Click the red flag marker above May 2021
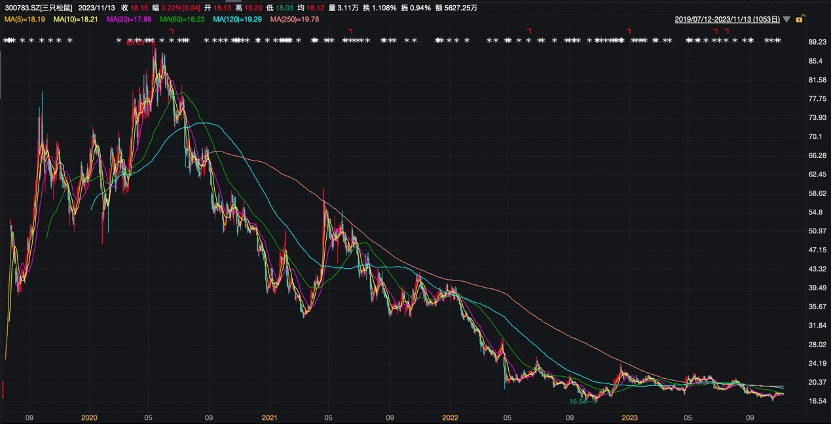Screen dimensions: 832x424 coord(348,32)
